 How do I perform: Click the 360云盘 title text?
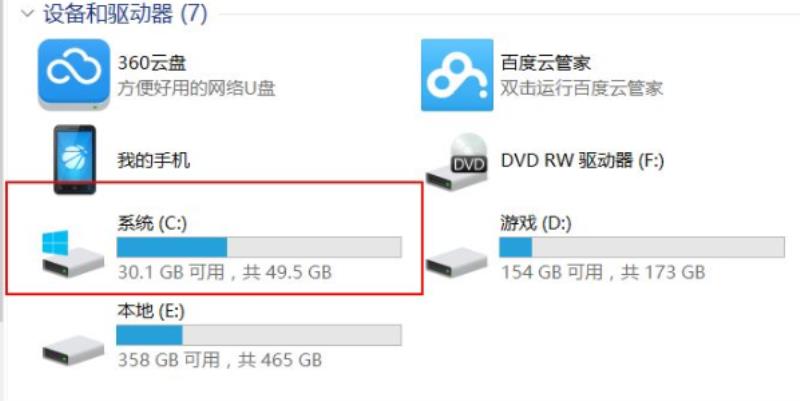[152, 63]
